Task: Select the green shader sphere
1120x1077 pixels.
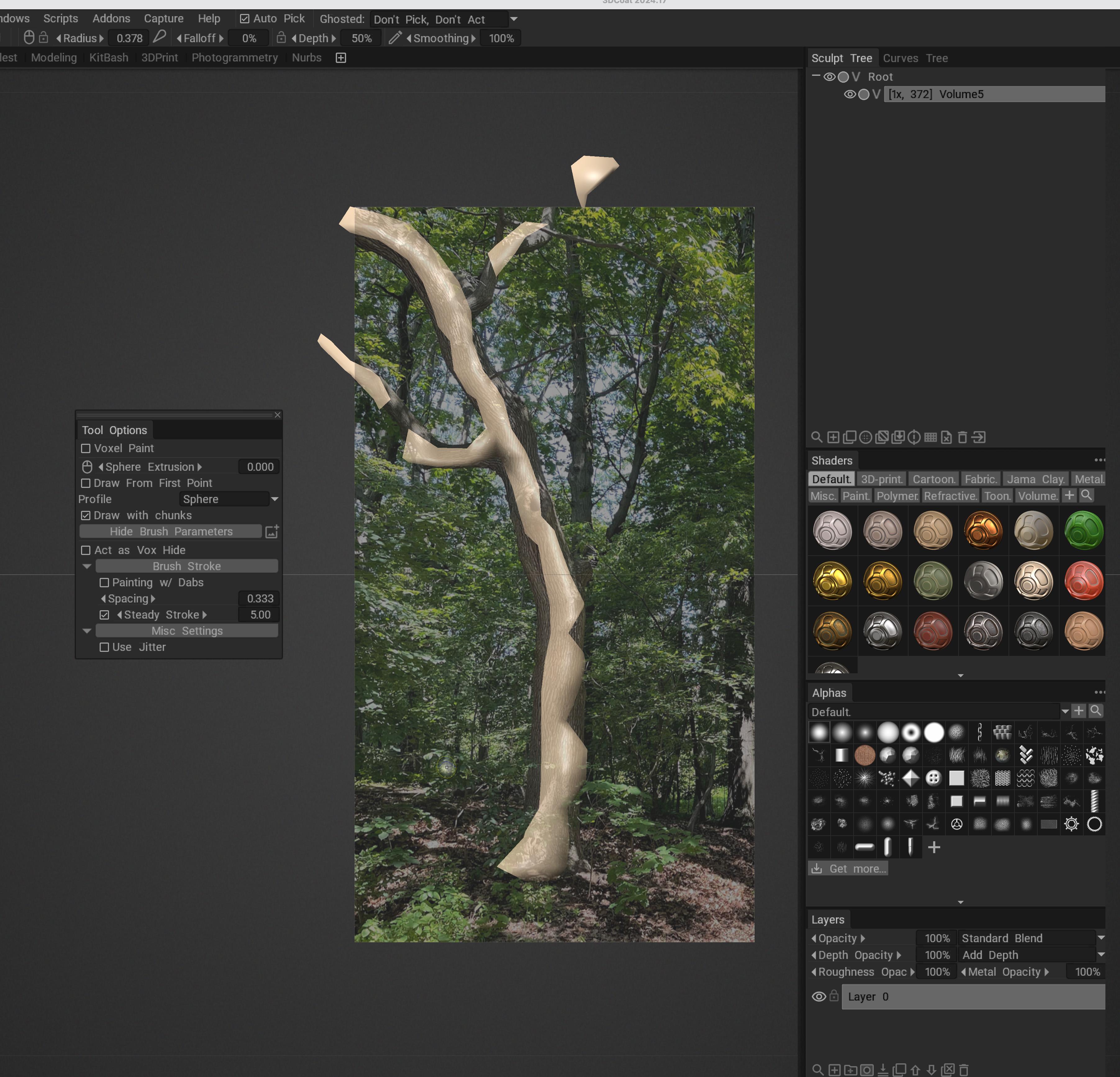Action: pos(1083,530)
